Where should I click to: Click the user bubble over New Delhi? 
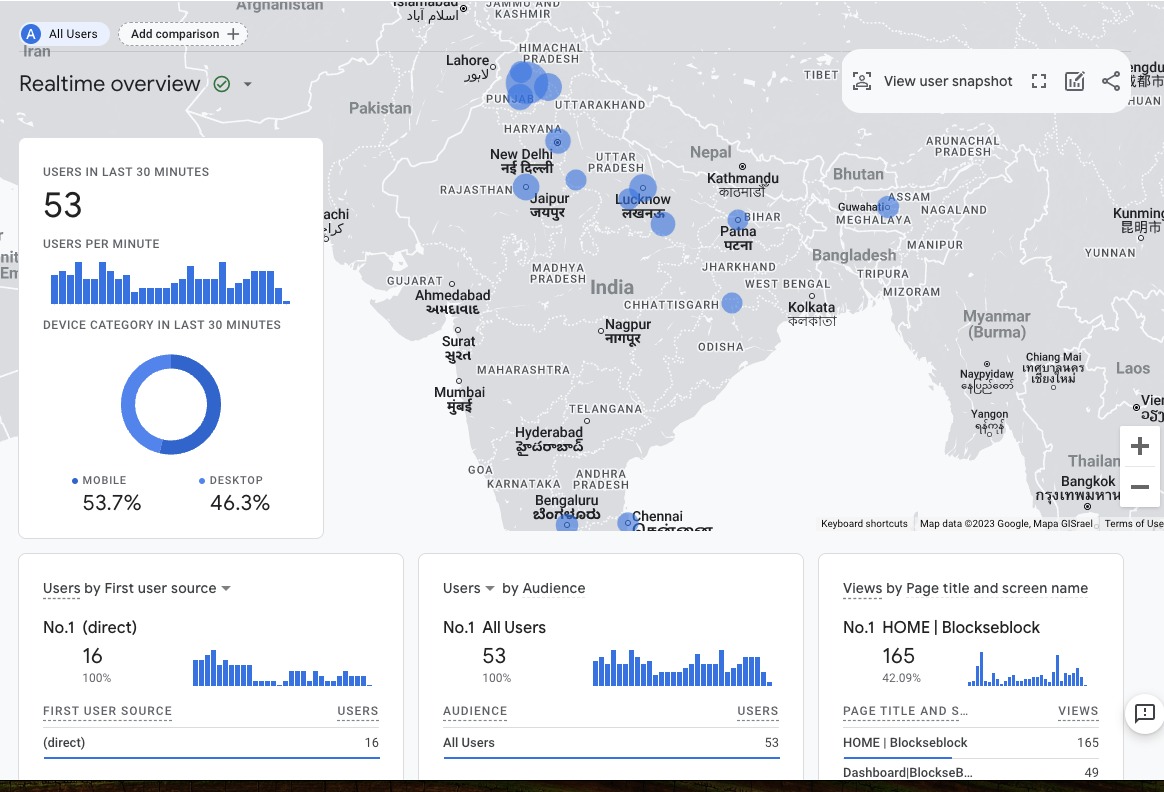coord(558,141)
